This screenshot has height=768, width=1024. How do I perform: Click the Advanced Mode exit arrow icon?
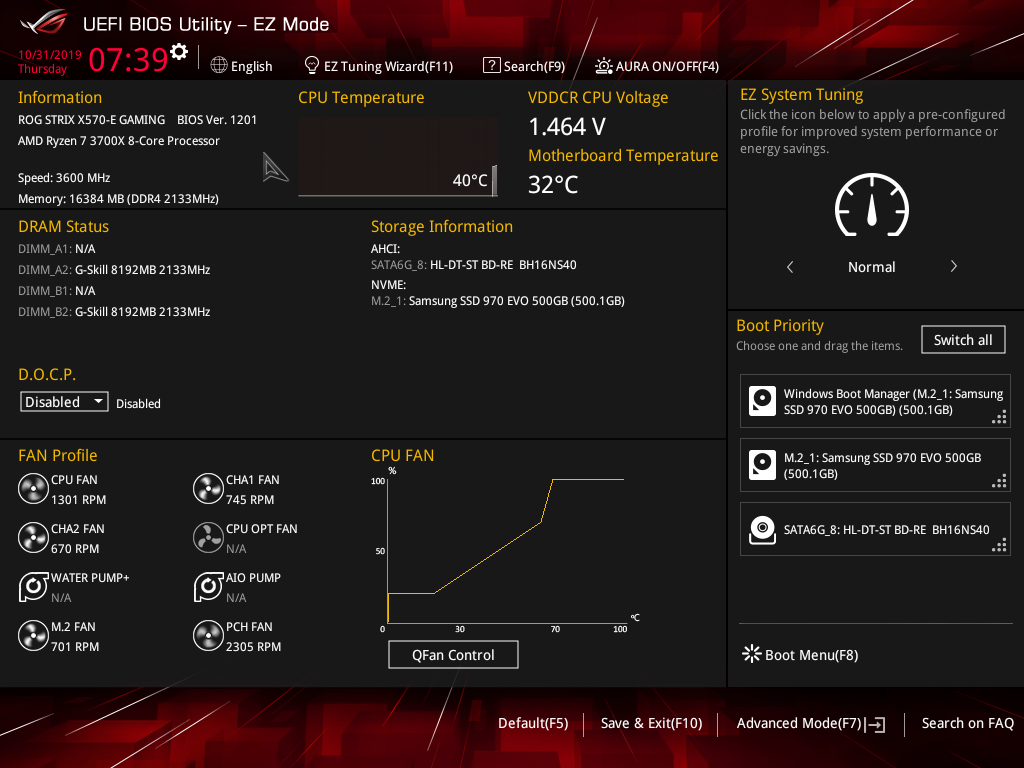click(x=875, y=724)
